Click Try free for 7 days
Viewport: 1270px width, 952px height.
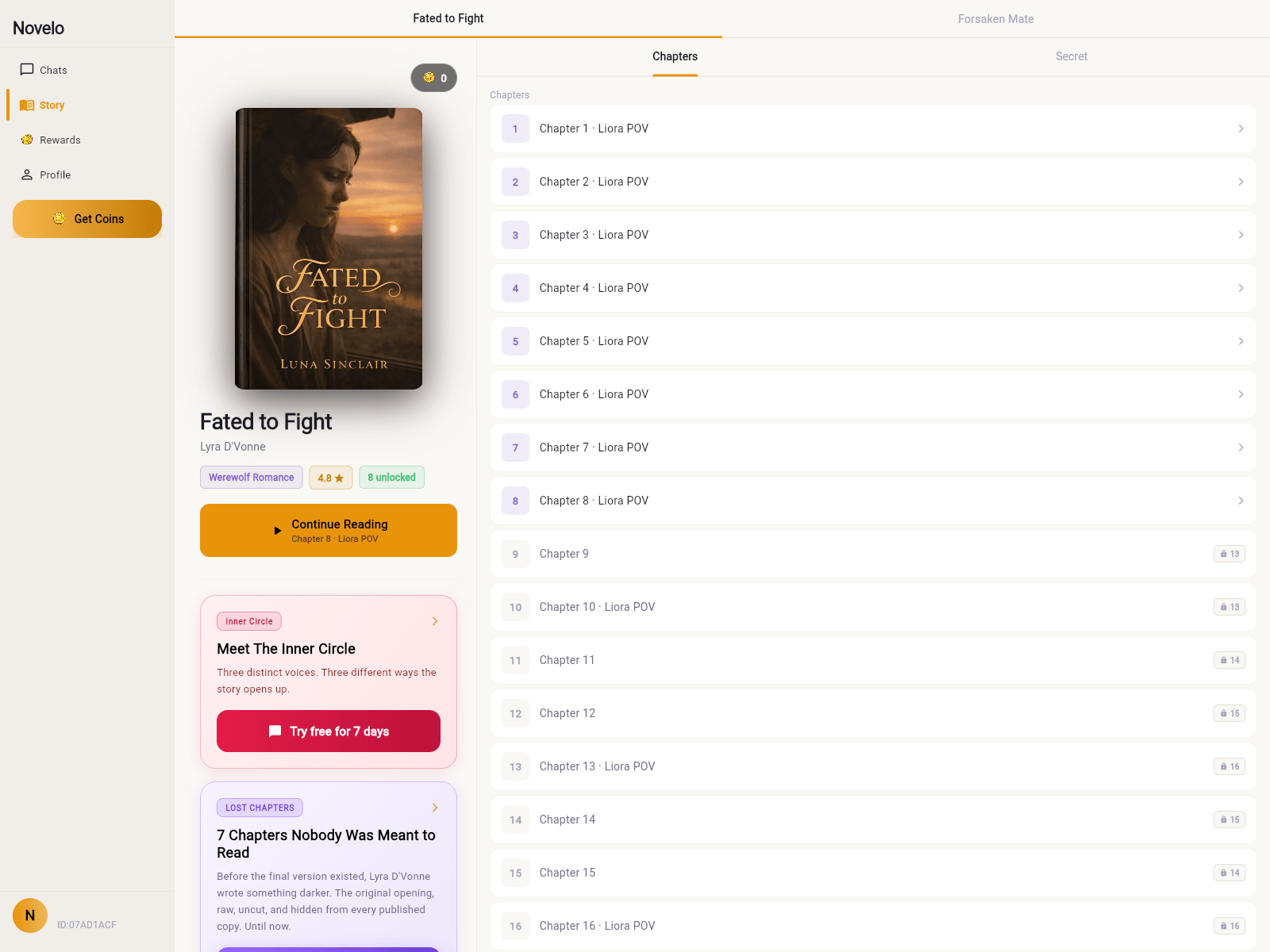point(329,731)
